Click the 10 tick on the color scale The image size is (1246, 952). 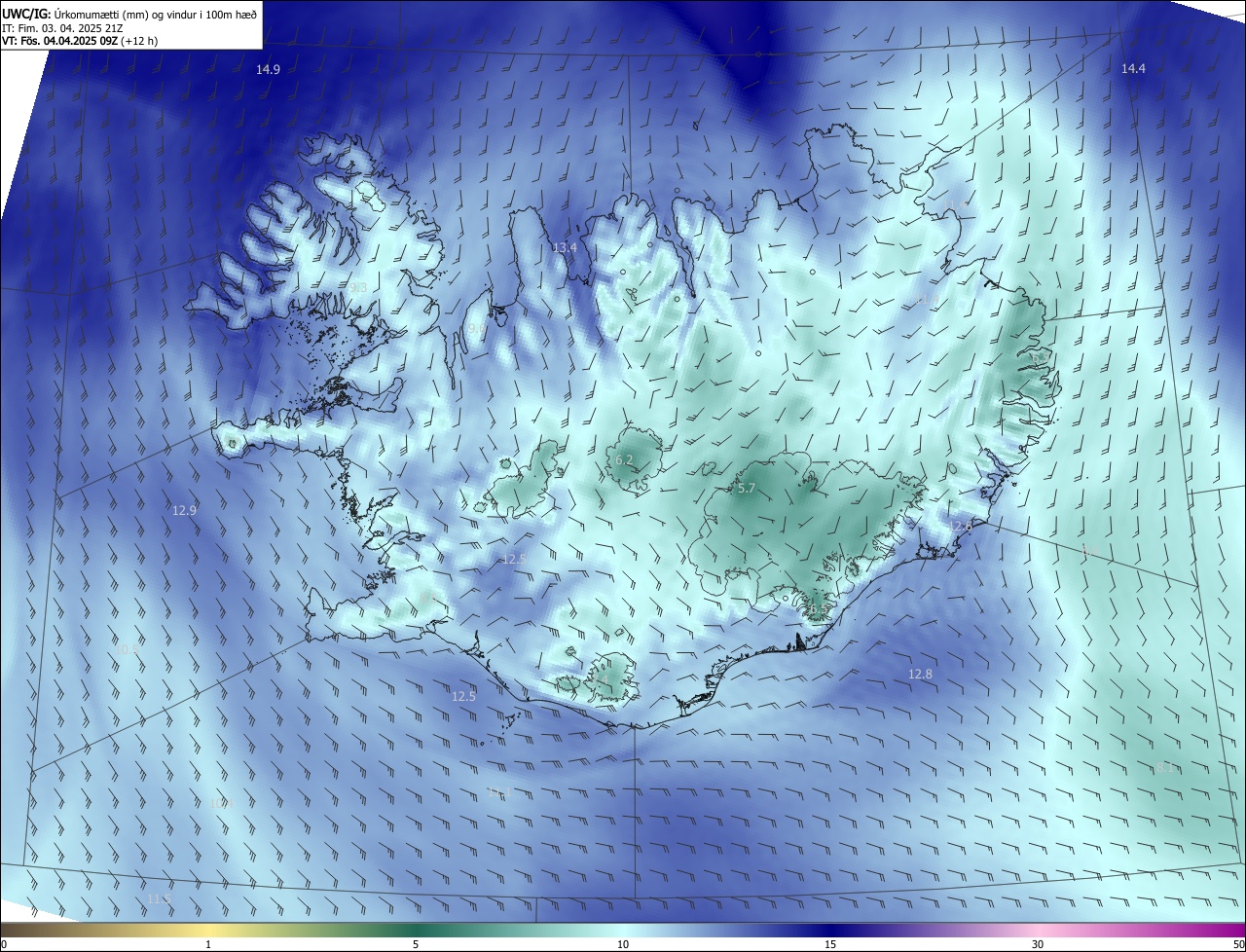(x=623, y=944)
